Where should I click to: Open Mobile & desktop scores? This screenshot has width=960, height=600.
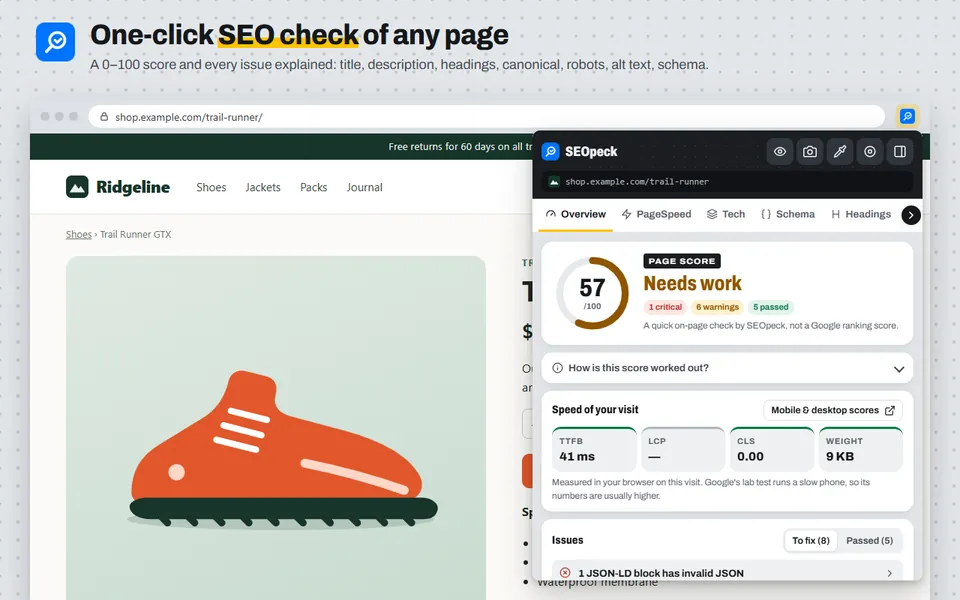pyautogui.click(x=833, y=410)
